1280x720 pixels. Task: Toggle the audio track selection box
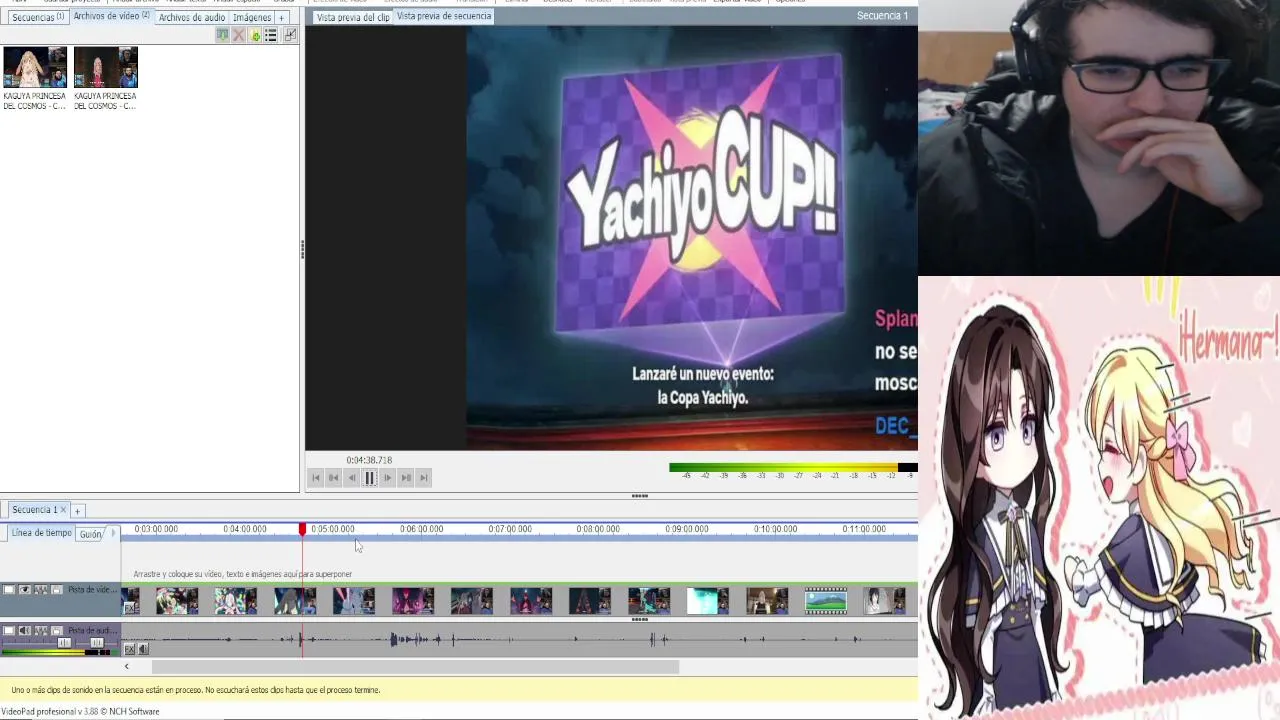pyautogui.click(x=9, y=630)
